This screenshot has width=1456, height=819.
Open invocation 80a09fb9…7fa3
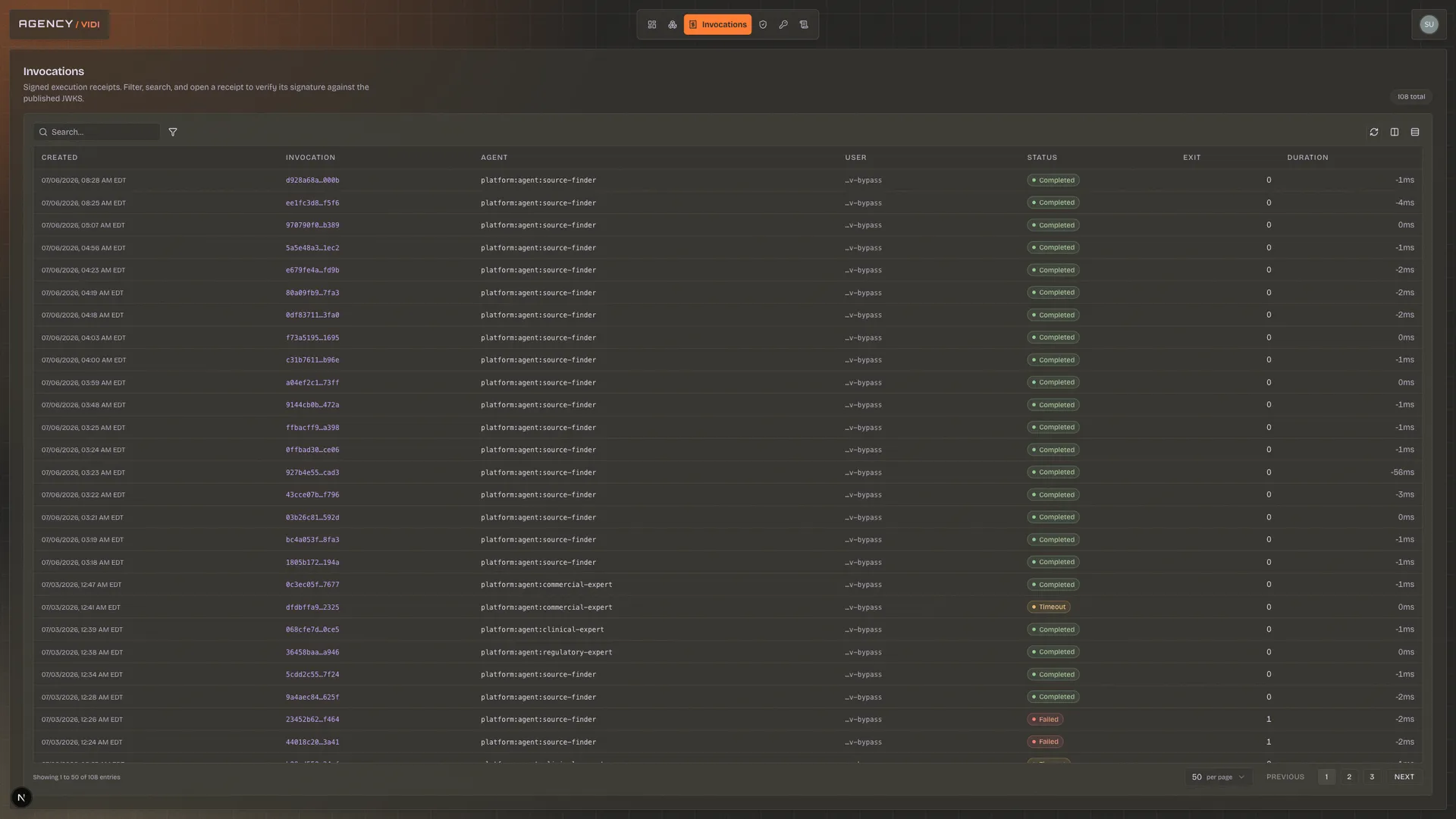(x=312, y=293)
